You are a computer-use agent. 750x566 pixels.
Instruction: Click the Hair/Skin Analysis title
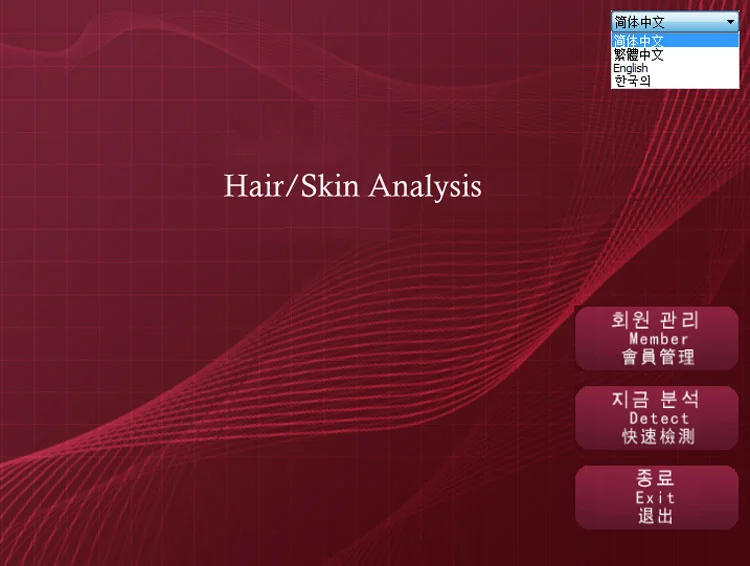353,186
